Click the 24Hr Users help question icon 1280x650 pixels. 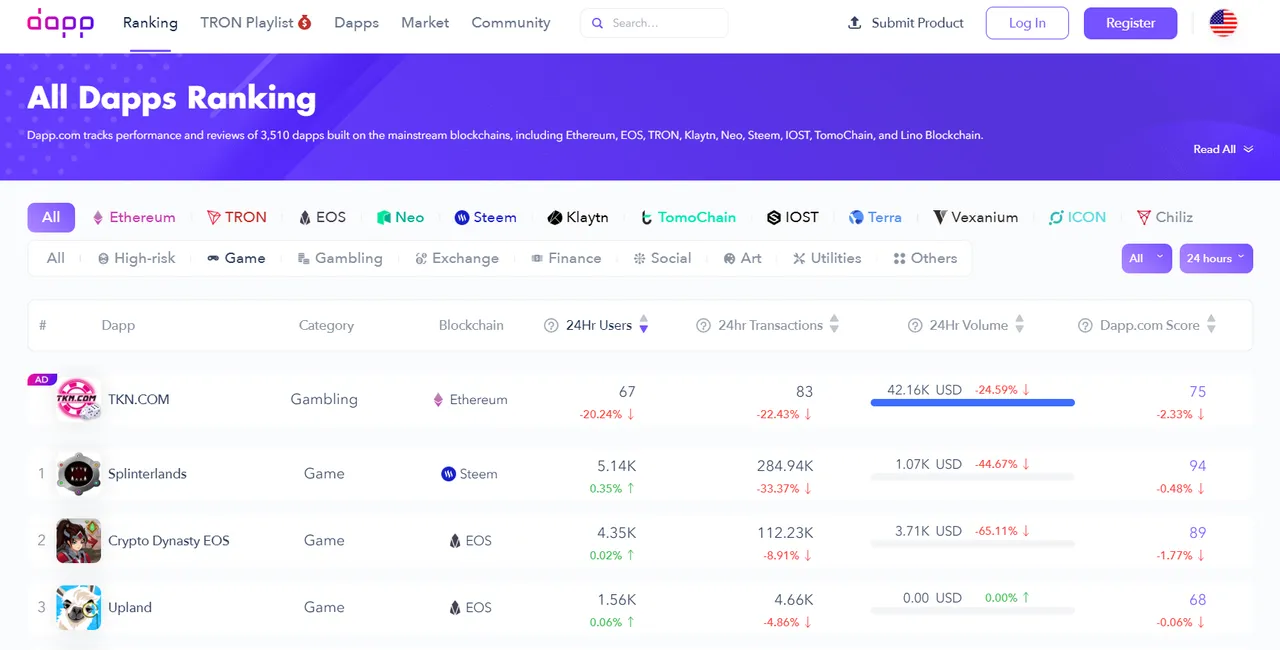pos(551,325)
